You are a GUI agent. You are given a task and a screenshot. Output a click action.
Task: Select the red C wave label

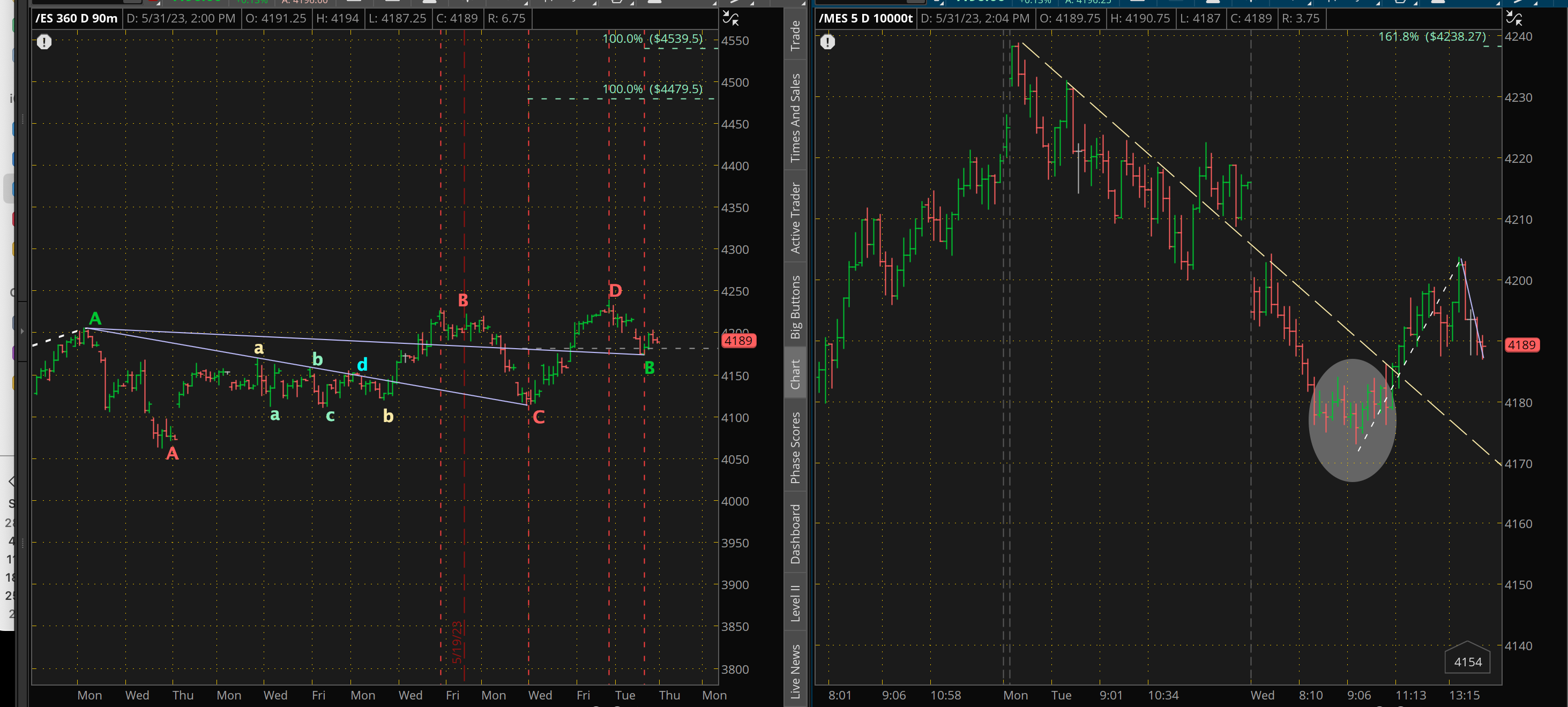click(x=539, y=417)
